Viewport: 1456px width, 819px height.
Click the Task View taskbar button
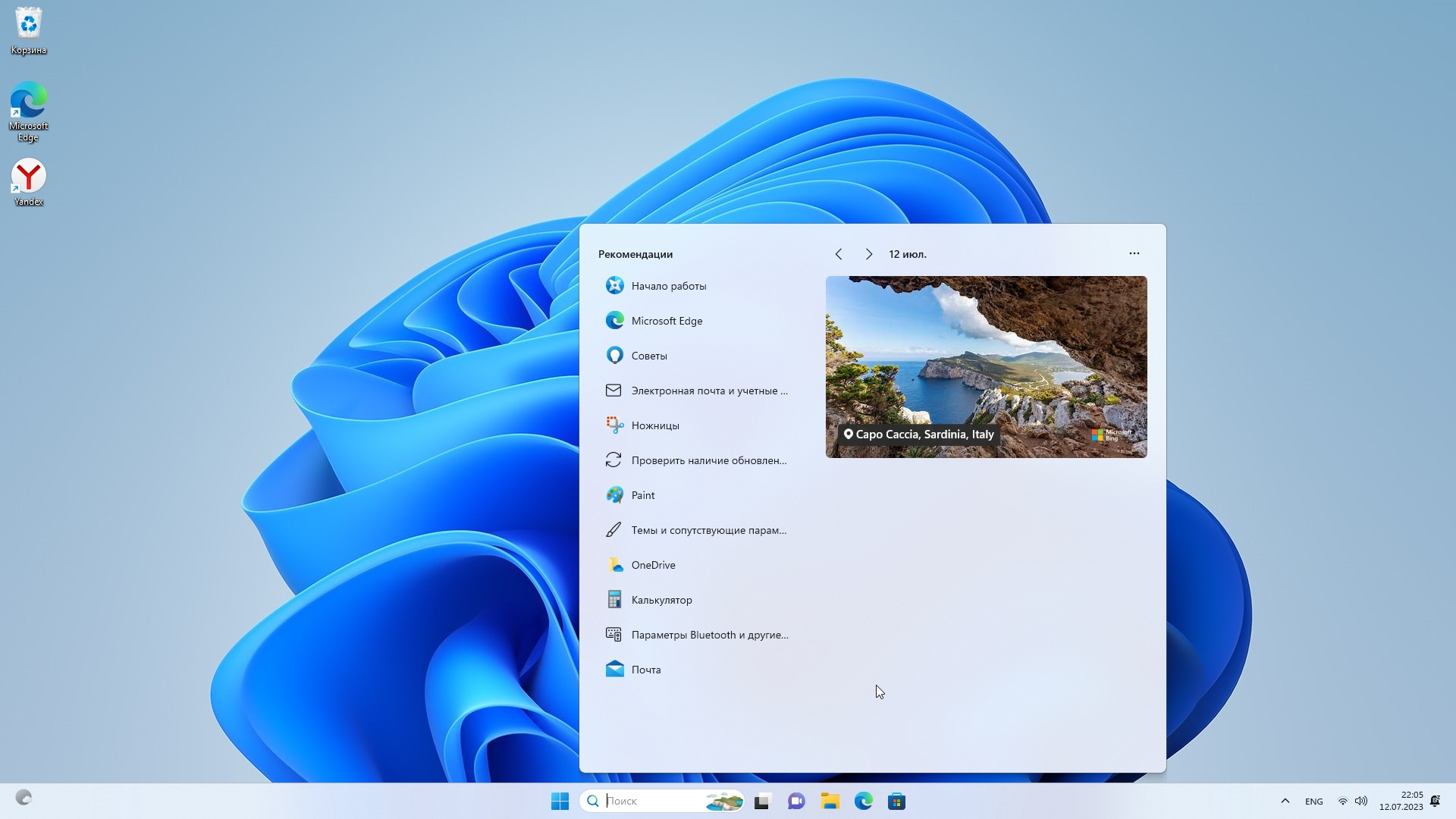pyautogui.click(x=762, y=802)
